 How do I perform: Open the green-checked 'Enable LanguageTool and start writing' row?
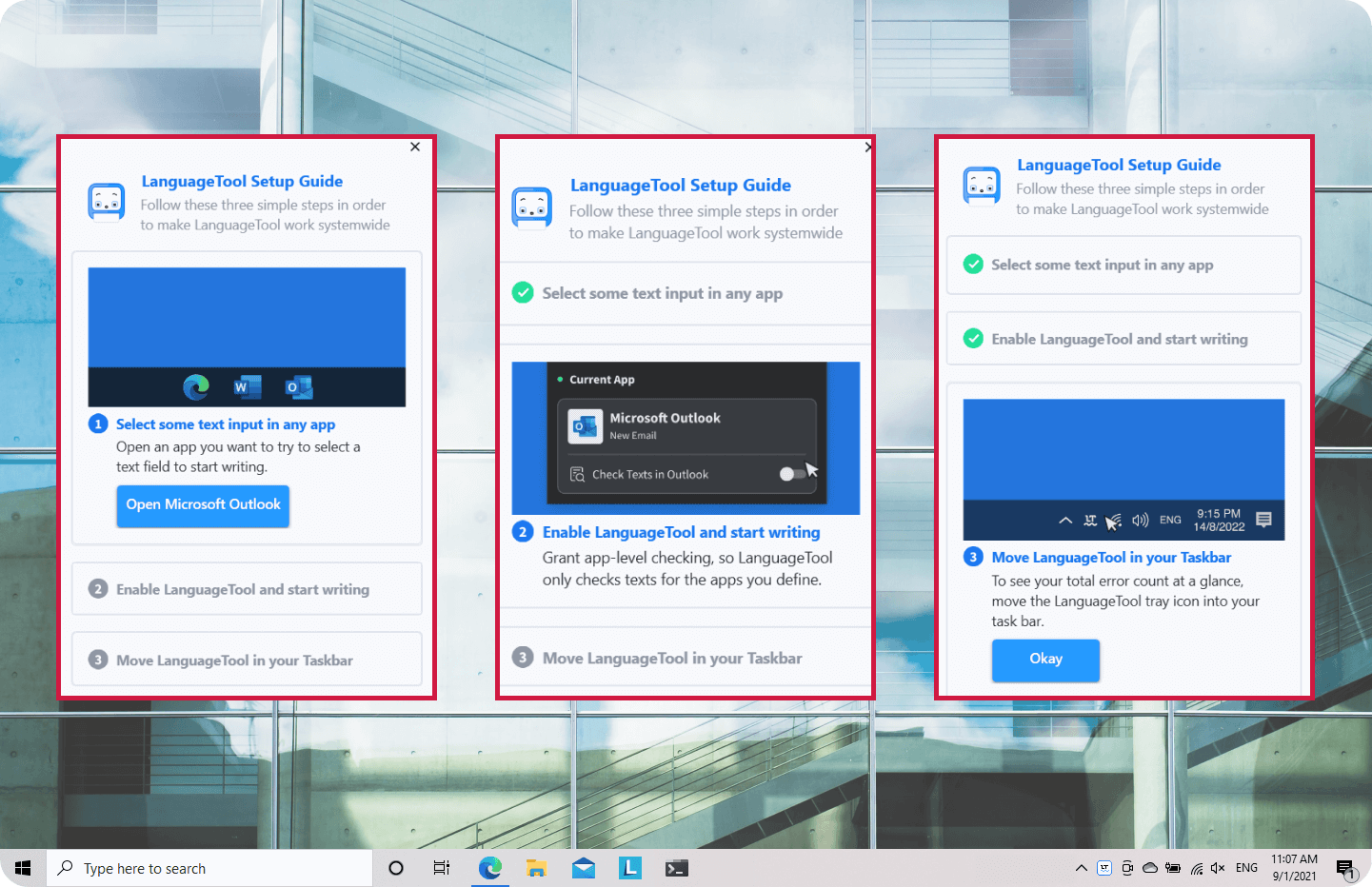click(1123, 339)
